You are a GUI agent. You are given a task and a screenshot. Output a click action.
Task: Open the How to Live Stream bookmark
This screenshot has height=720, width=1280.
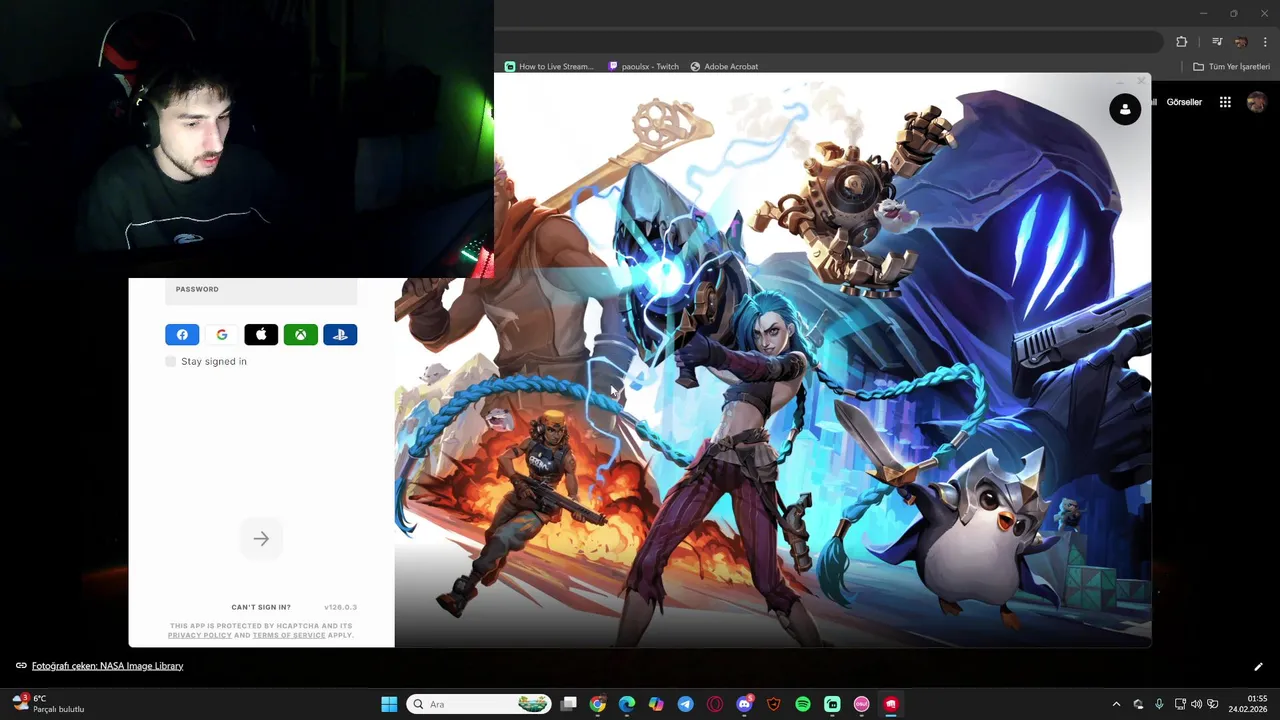(x=549, y=67)
